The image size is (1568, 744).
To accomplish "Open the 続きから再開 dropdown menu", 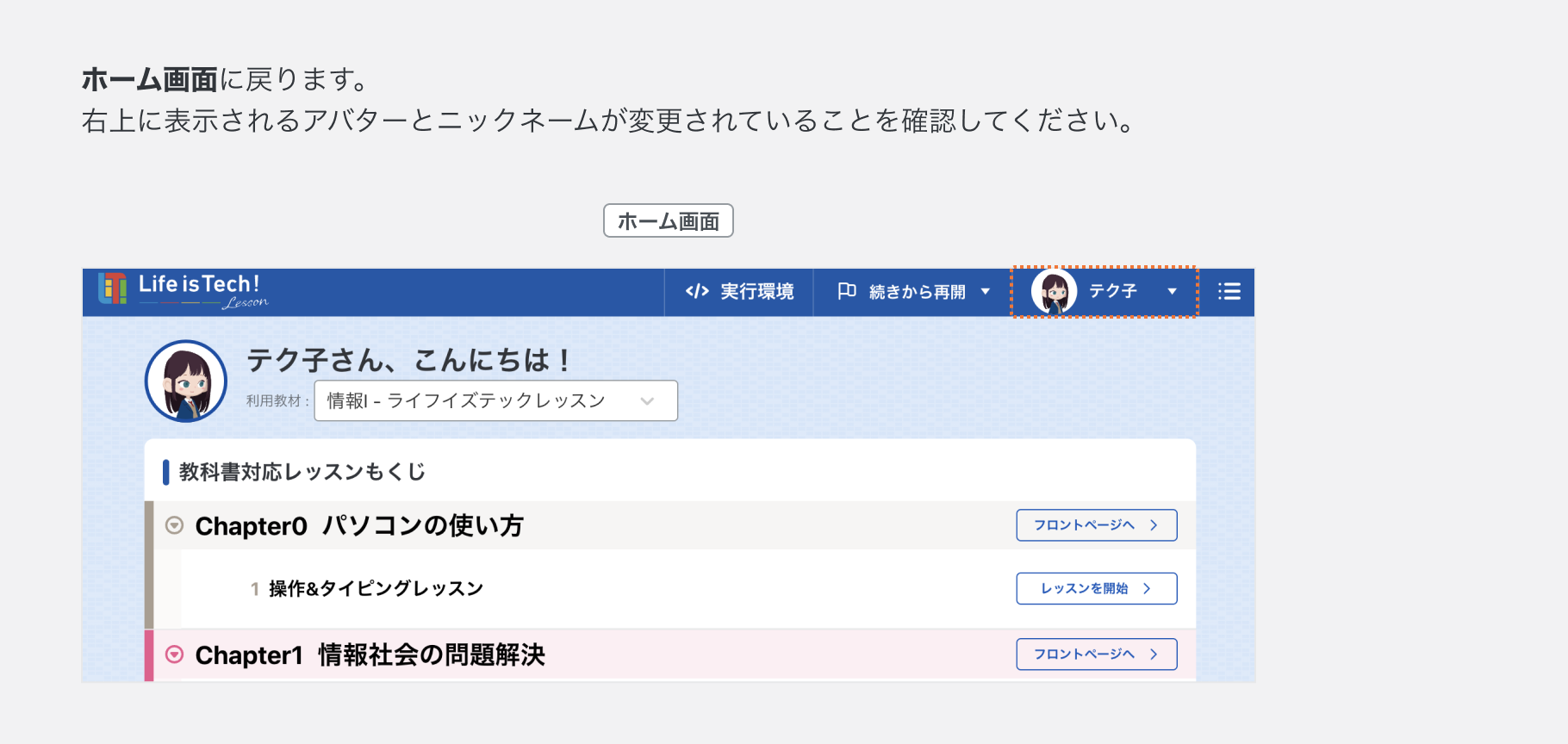I will click(986, 292).
